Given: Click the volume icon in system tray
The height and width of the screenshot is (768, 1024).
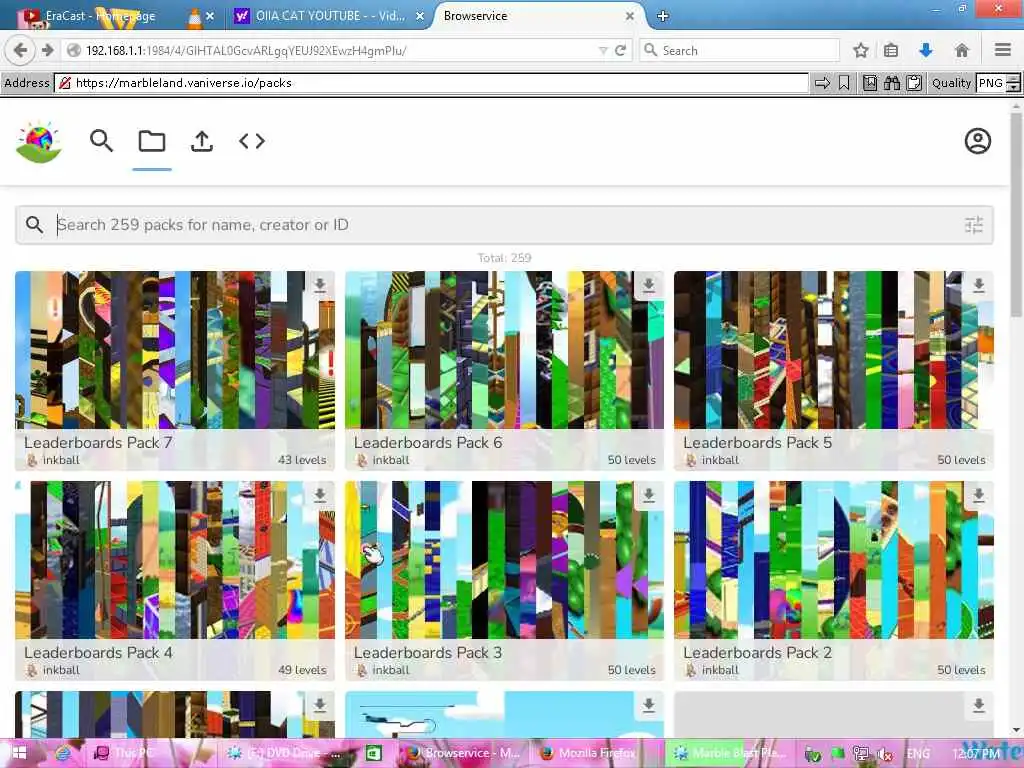Looking at the screenshot, I should coord(885,754).
